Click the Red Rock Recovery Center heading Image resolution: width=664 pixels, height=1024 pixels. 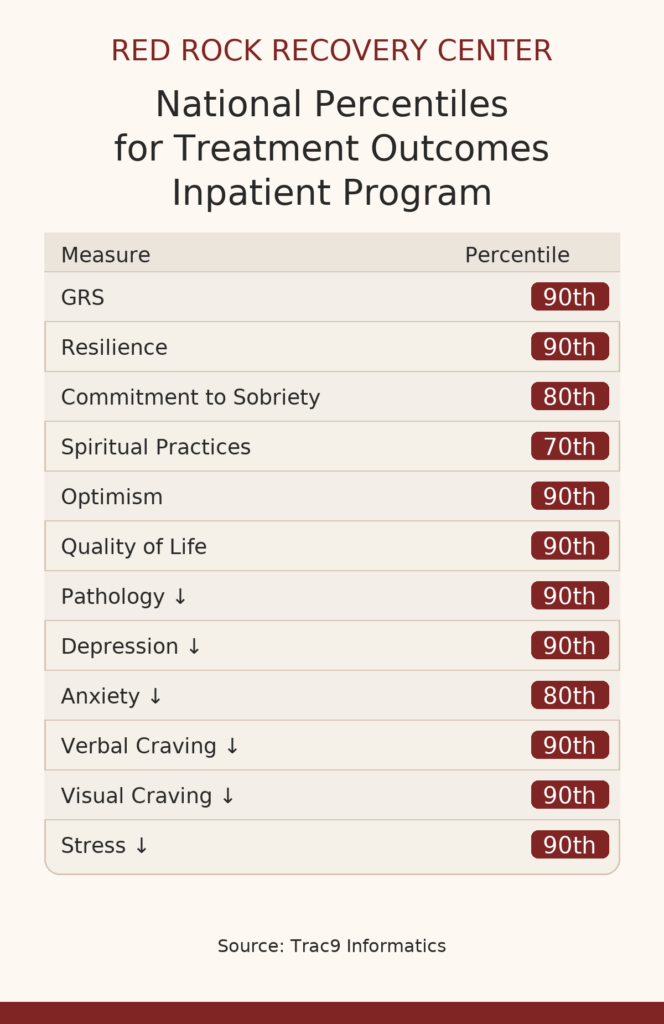click(x=331, y=50)
